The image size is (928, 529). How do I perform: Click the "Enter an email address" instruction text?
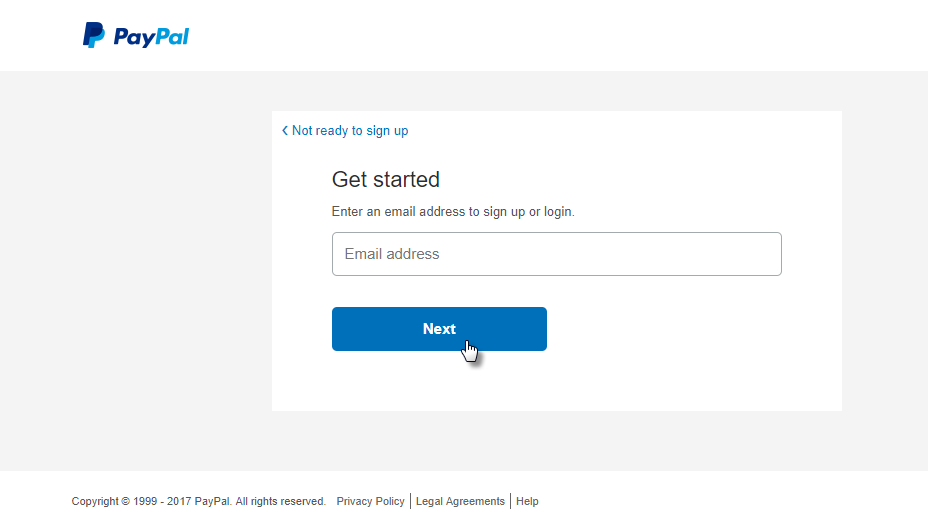point(453,212)
